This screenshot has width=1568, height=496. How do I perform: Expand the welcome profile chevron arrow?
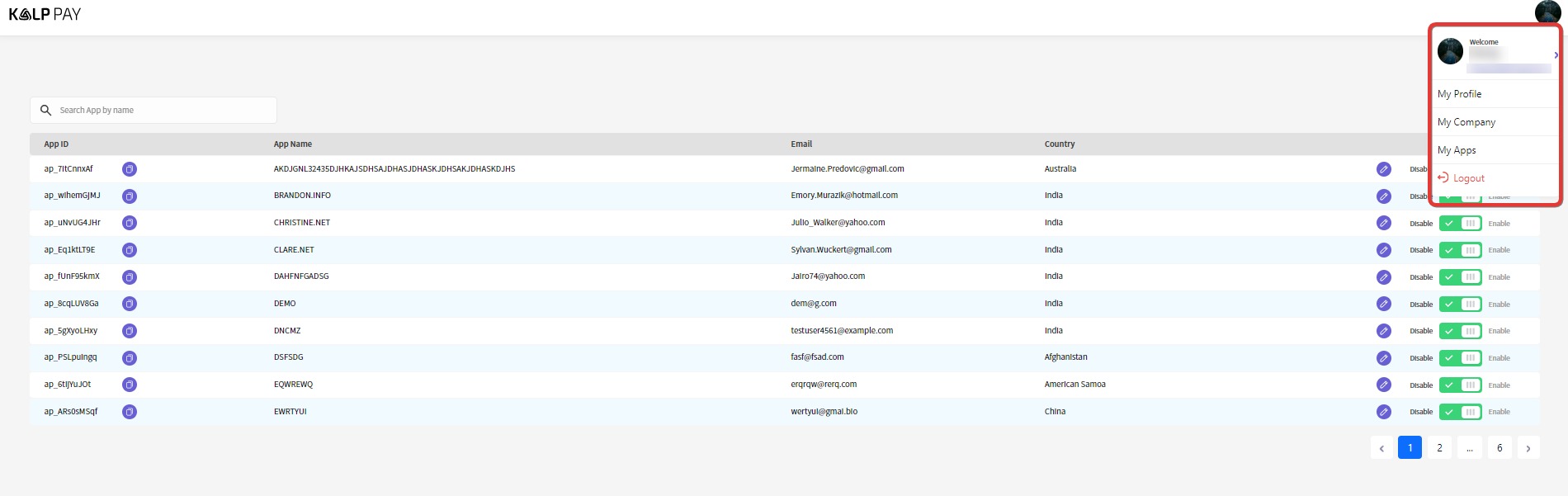pos(1556,55)
